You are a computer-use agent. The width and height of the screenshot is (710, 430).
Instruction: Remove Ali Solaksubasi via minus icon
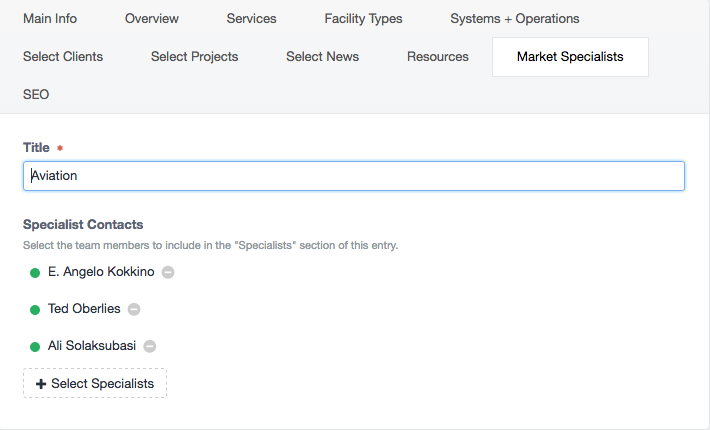pyautogui.click(x=150, y=346)
